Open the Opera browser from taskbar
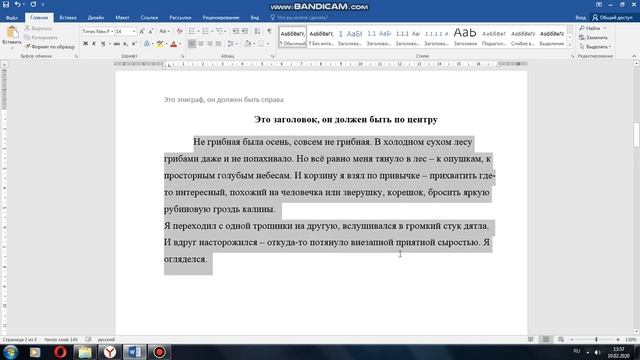 [x=60, y=352]
